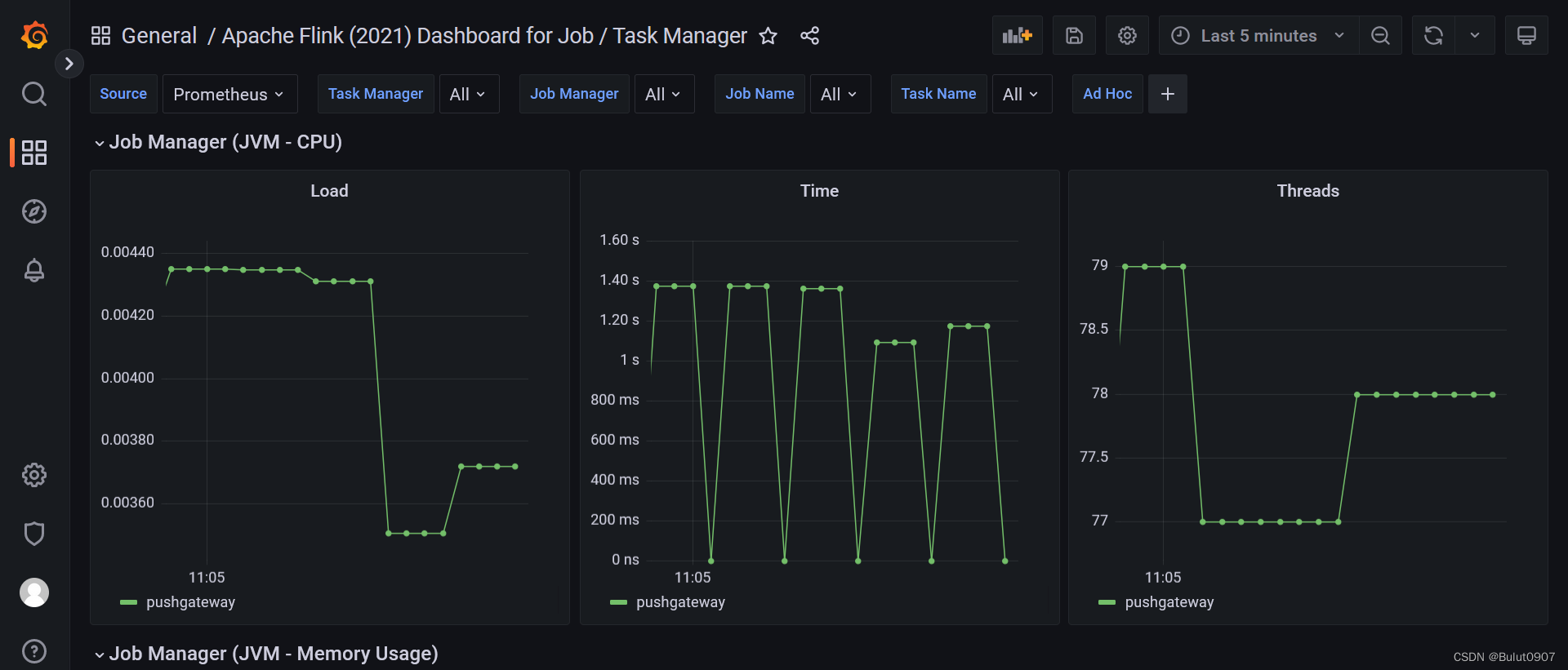
Task: Open the Job Manager All dropdown
Action: (664, 94)
